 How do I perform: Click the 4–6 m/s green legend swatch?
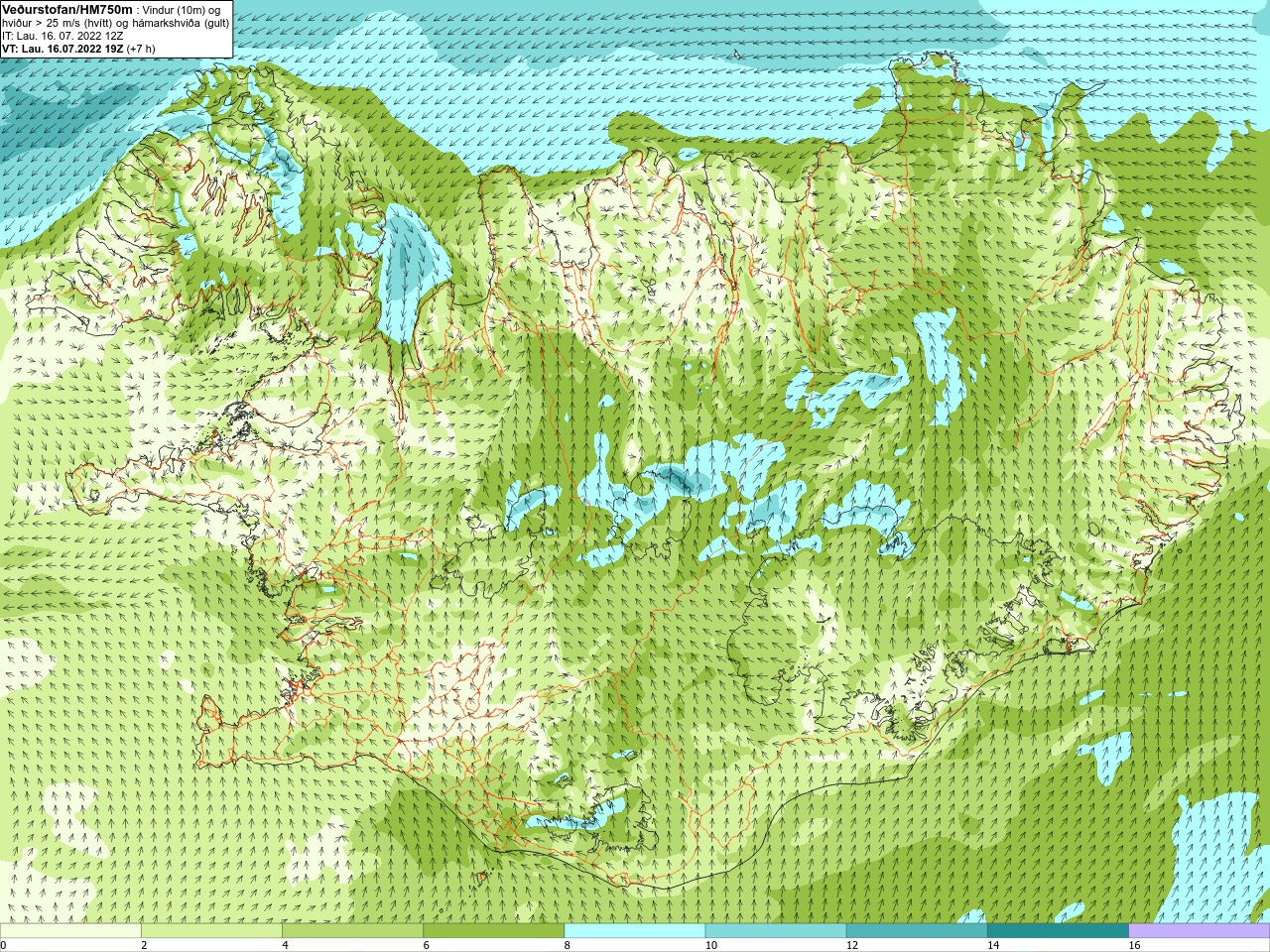pyautogui.click(x=352, y=931)
